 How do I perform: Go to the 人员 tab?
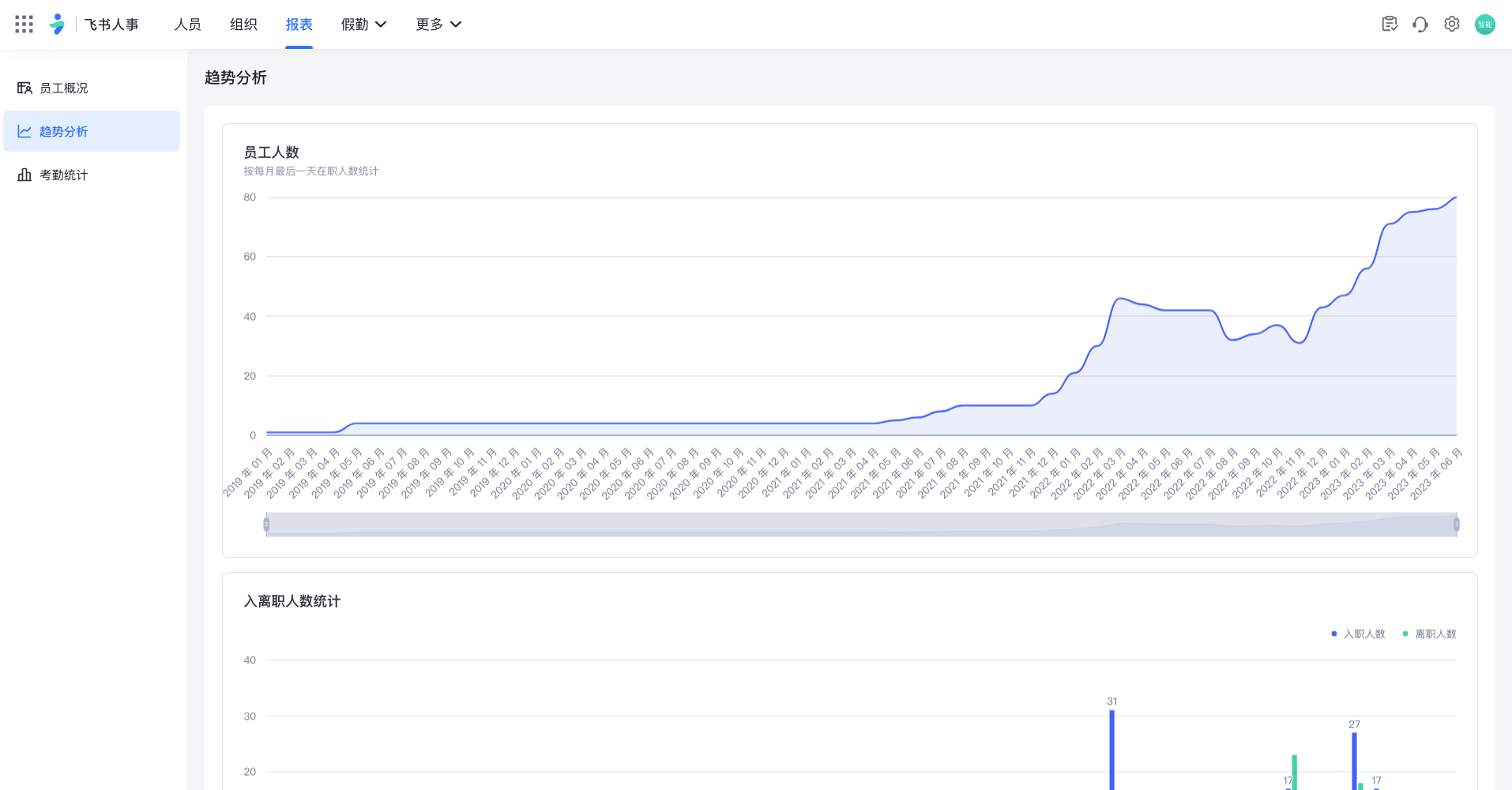tap(188, 24)
